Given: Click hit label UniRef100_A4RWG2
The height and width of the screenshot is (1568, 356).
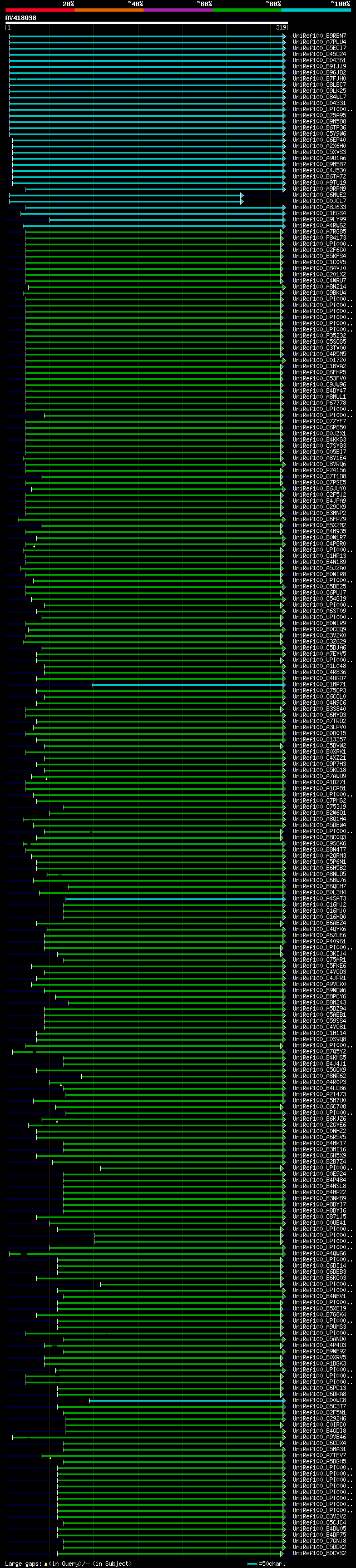Looking at the screenshot, I should 319,226.
